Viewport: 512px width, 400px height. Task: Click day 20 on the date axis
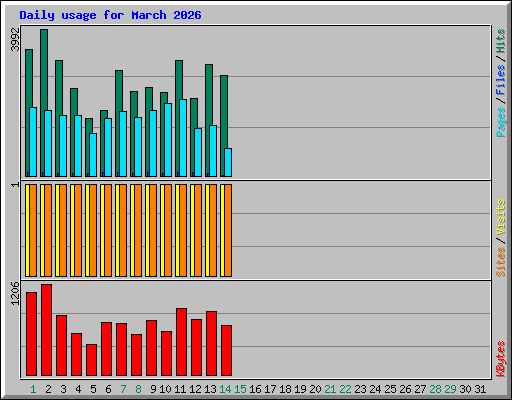(315, 389)
